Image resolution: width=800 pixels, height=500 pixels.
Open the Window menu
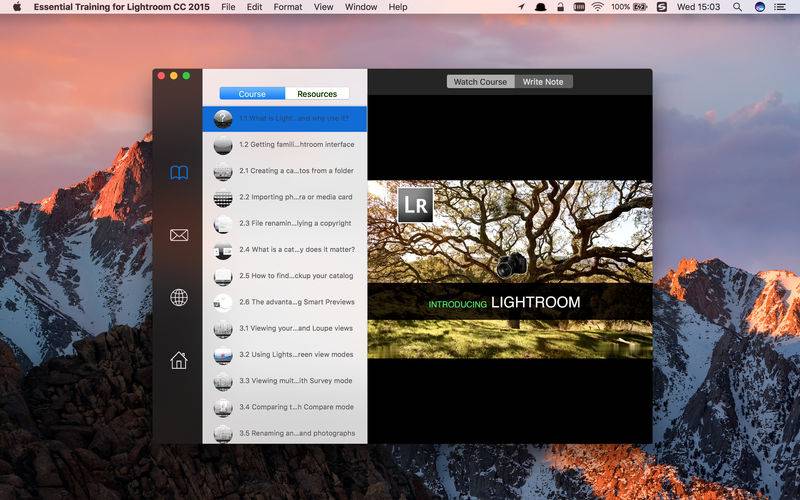(361, 7)
